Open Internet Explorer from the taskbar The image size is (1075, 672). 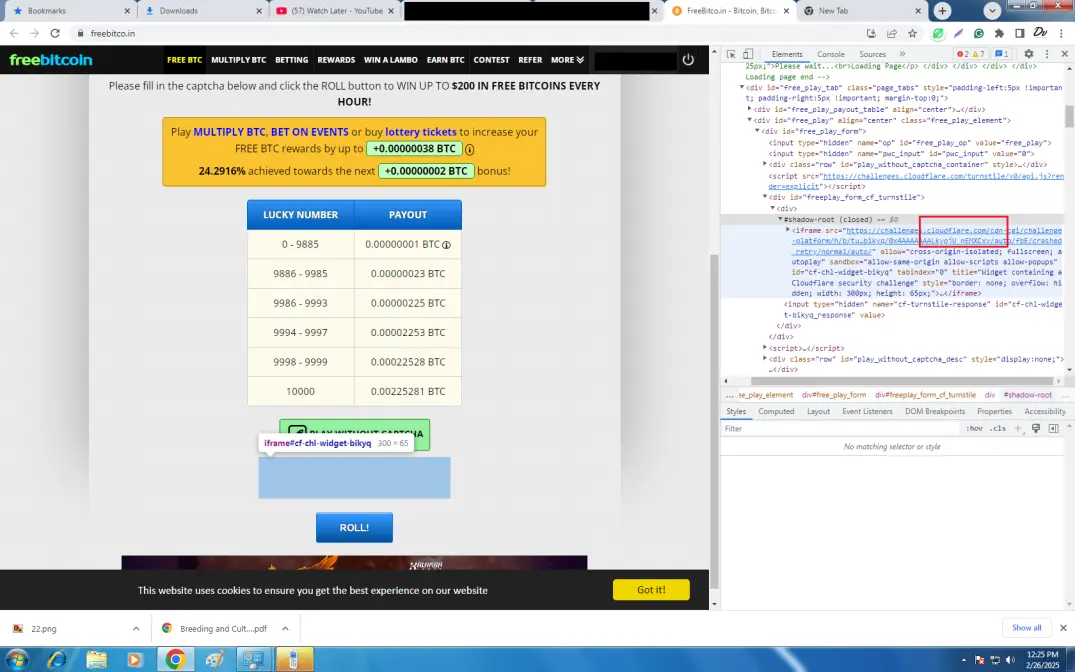click(57, 659)
